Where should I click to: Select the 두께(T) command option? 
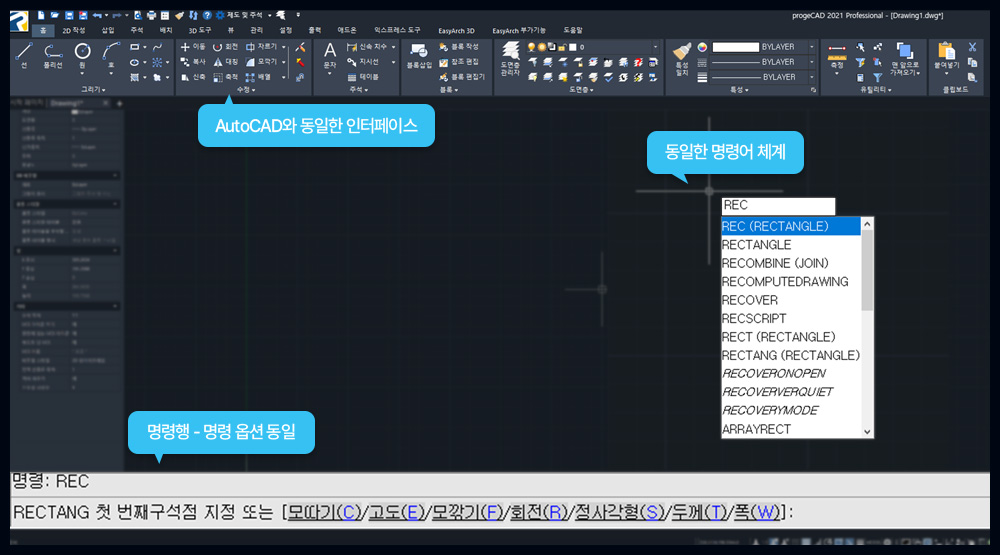[x=699, y=512]
